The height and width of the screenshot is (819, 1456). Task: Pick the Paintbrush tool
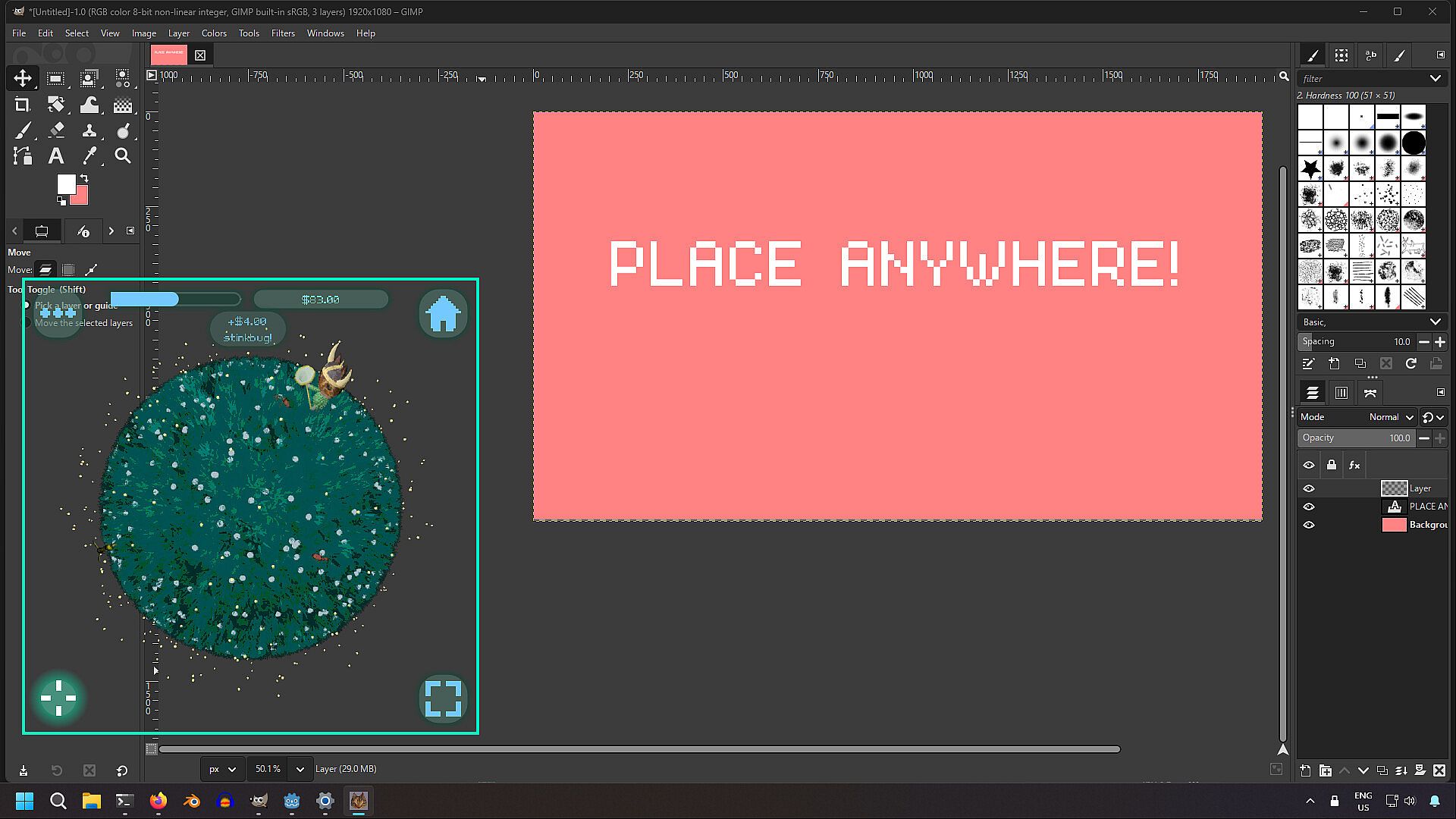click(23, 130)
